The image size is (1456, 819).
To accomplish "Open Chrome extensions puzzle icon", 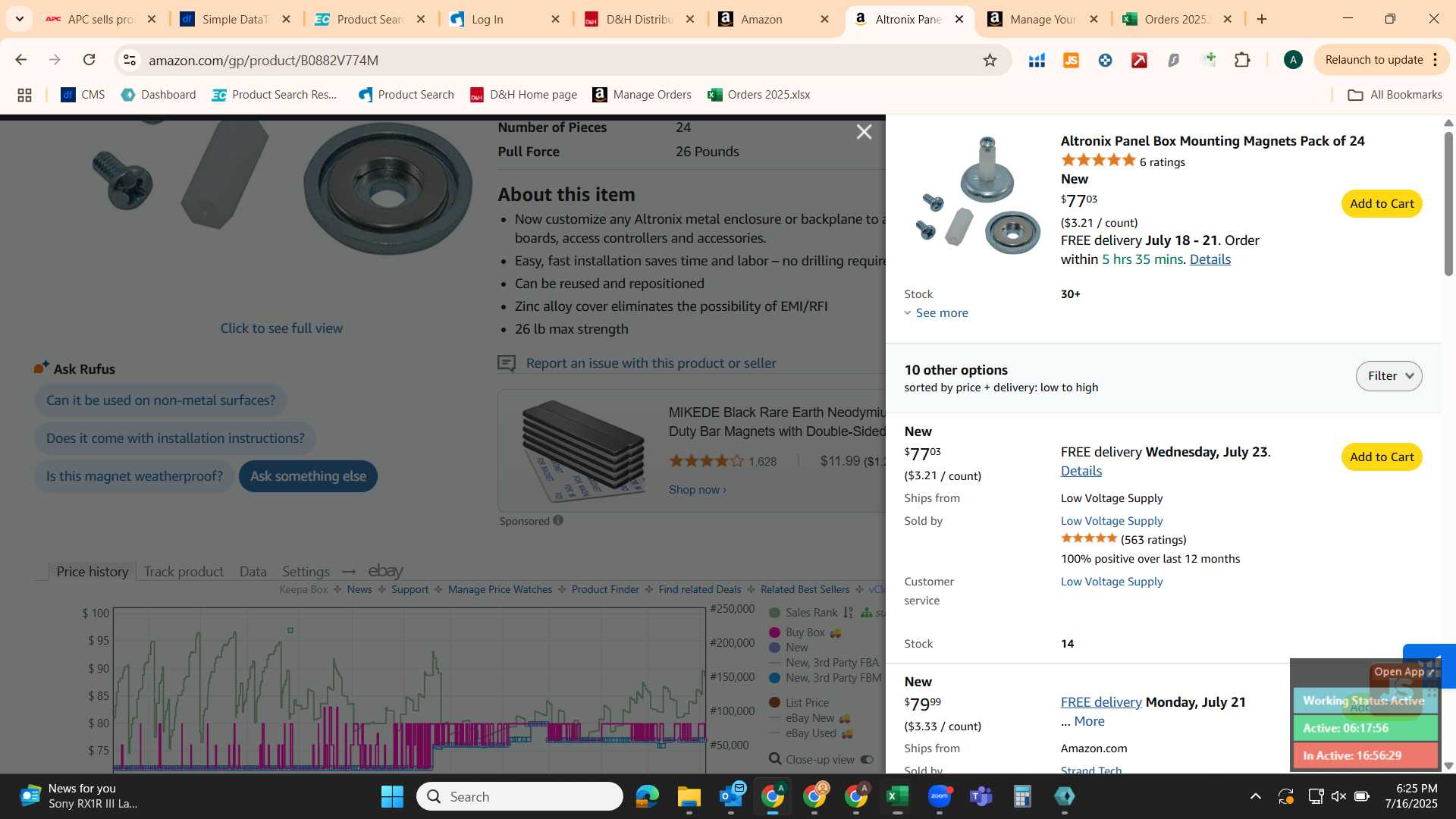I will pyautogui.click(x=1242, y=60).
